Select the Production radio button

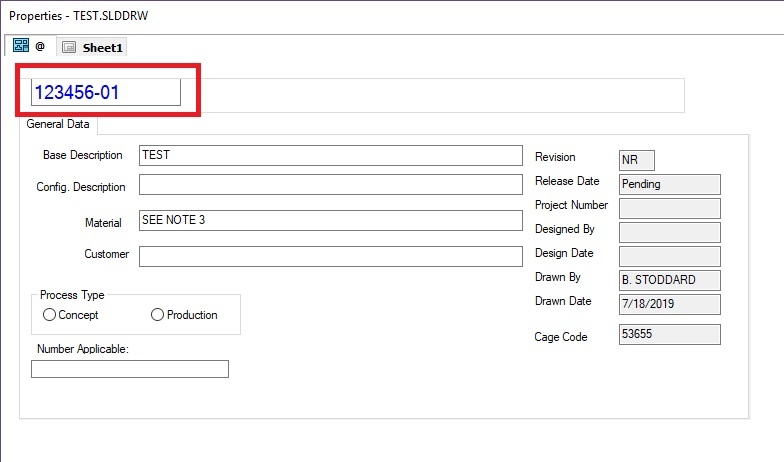[158, 314]
